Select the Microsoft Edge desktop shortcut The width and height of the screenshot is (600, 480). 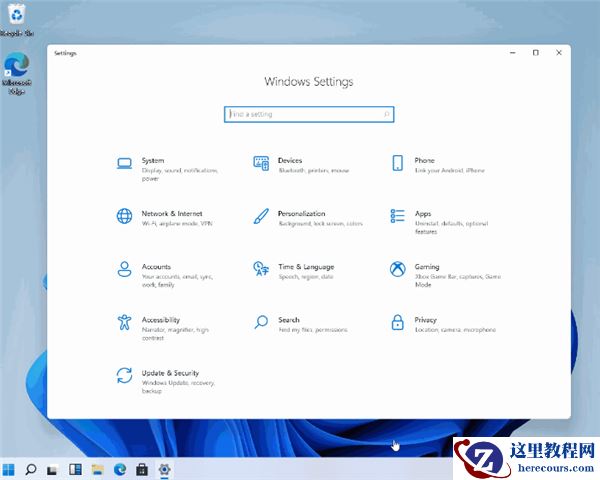(16, 73)
